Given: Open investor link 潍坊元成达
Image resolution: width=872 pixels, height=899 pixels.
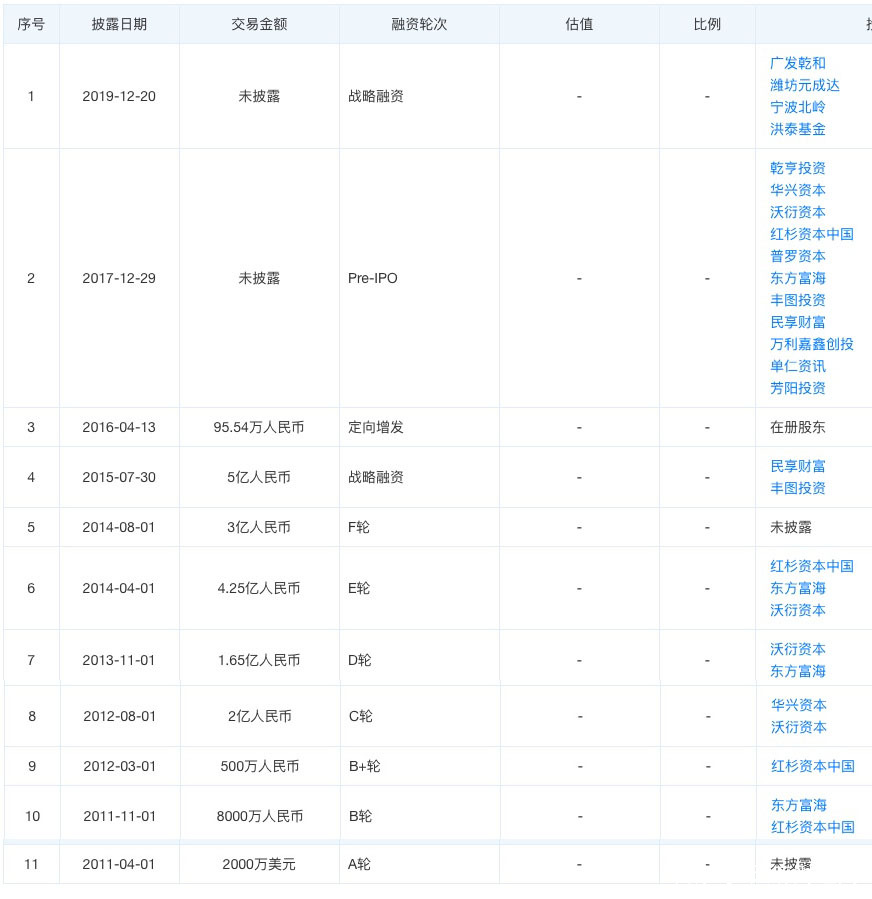Looking at the screenshot, I should pyautogui.click(x=804, y=85).
